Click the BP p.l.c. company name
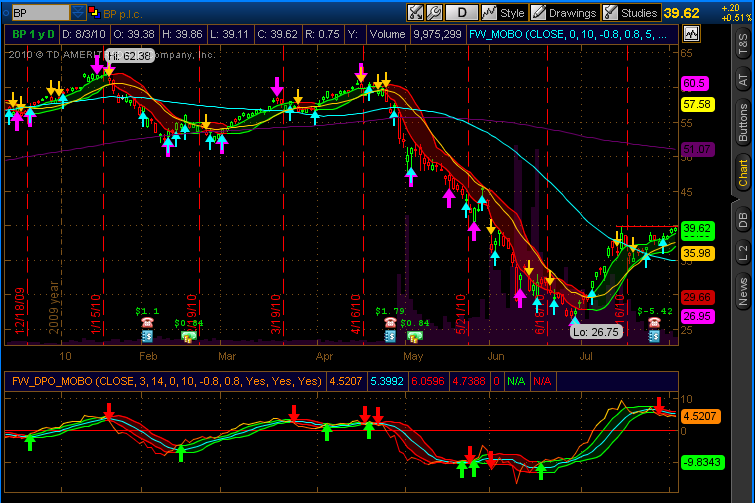This screenshot has width=755, height=503. coord(123,14)
